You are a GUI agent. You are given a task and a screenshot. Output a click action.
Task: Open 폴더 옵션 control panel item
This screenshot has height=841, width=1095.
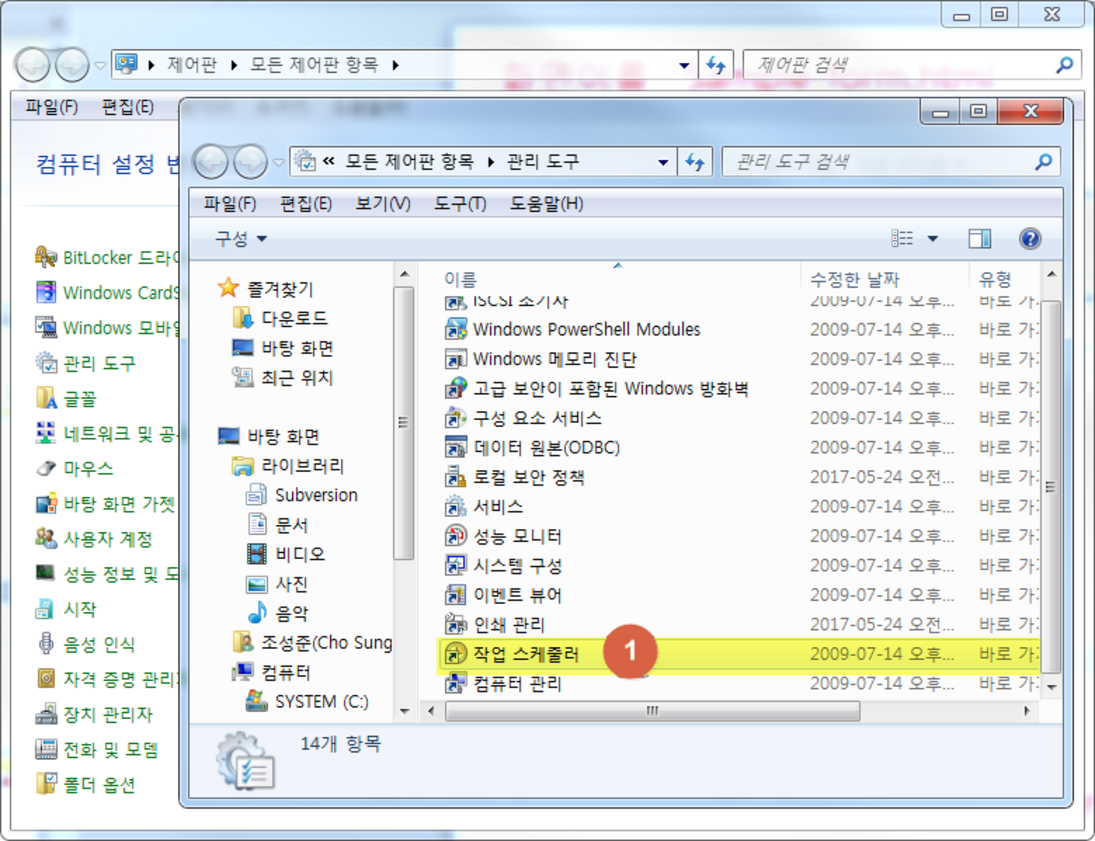tap(98, 784)
